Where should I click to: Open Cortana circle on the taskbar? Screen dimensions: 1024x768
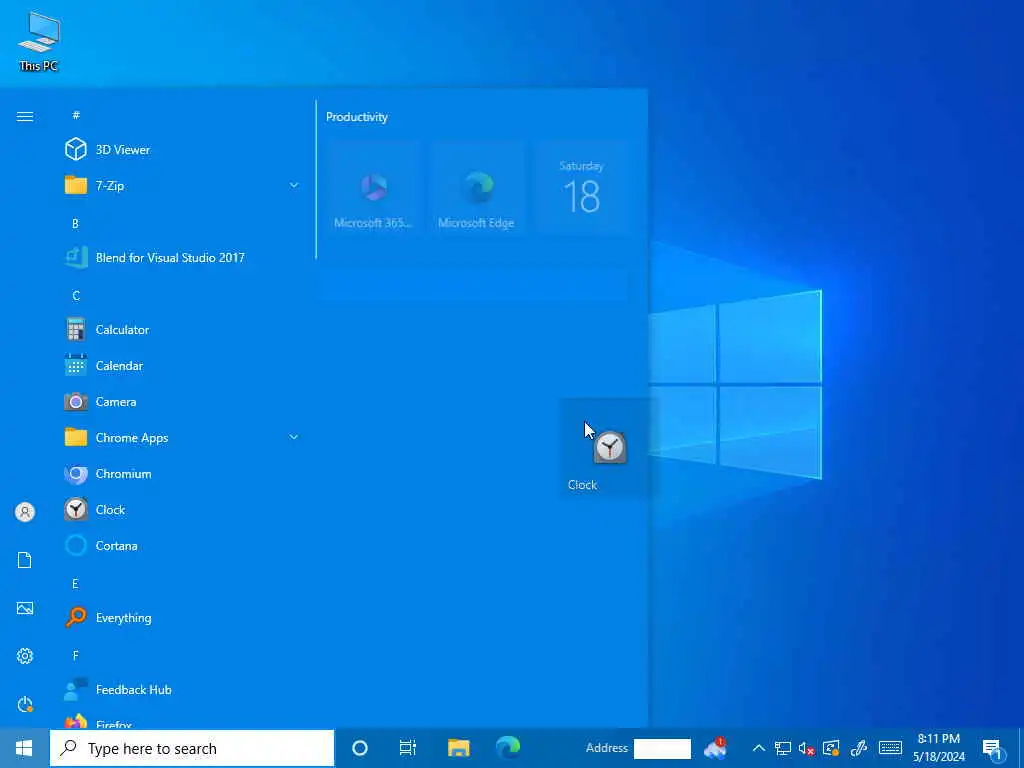coord(360,748)
